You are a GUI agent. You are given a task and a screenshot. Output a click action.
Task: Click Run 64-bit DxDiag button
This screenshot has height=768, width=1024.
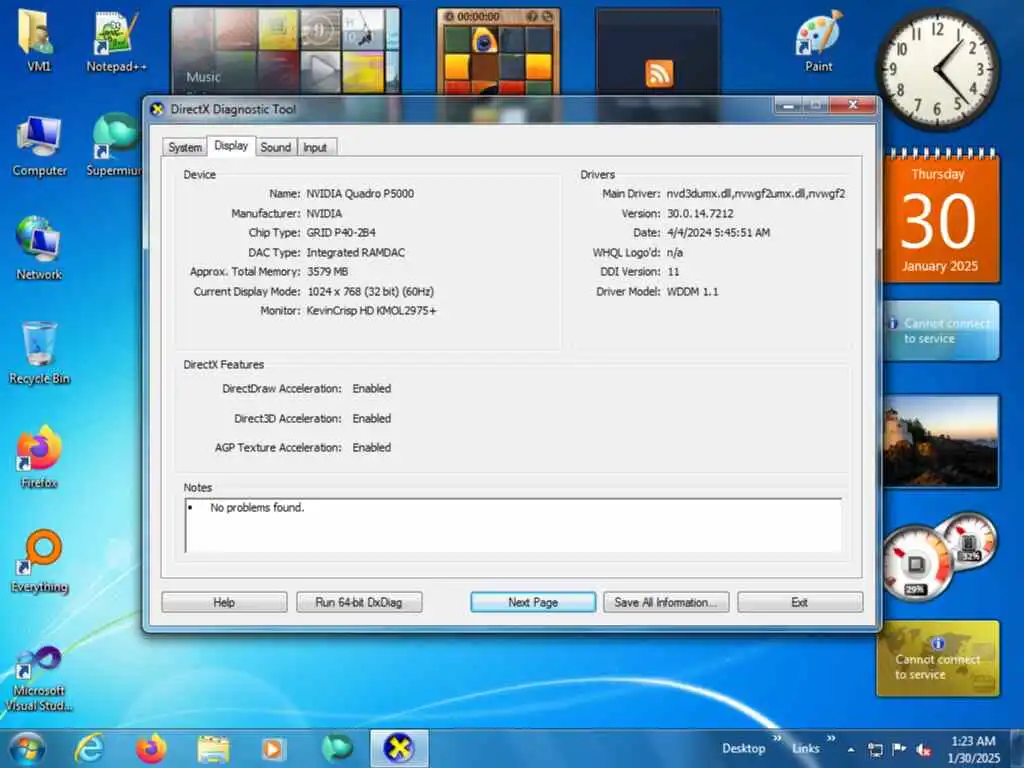coord(359,602)
